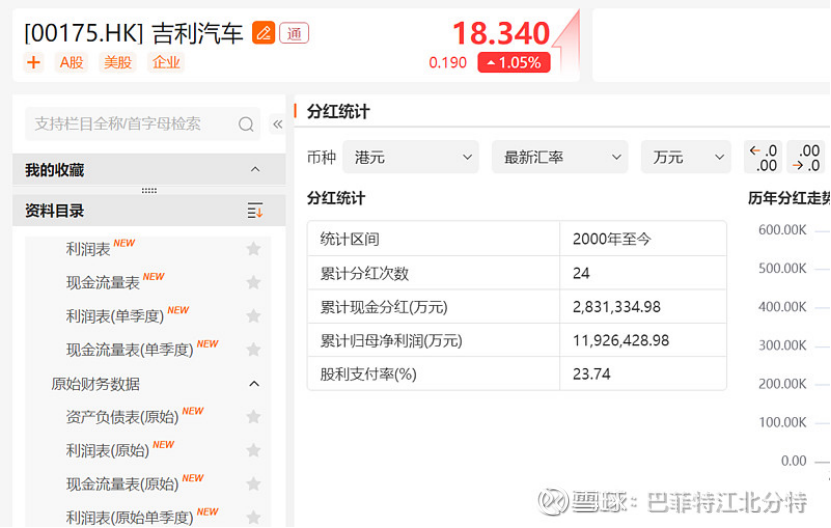Collapse the 原始财务数据 group chevron
831x528 pixels.
(254, 384)
